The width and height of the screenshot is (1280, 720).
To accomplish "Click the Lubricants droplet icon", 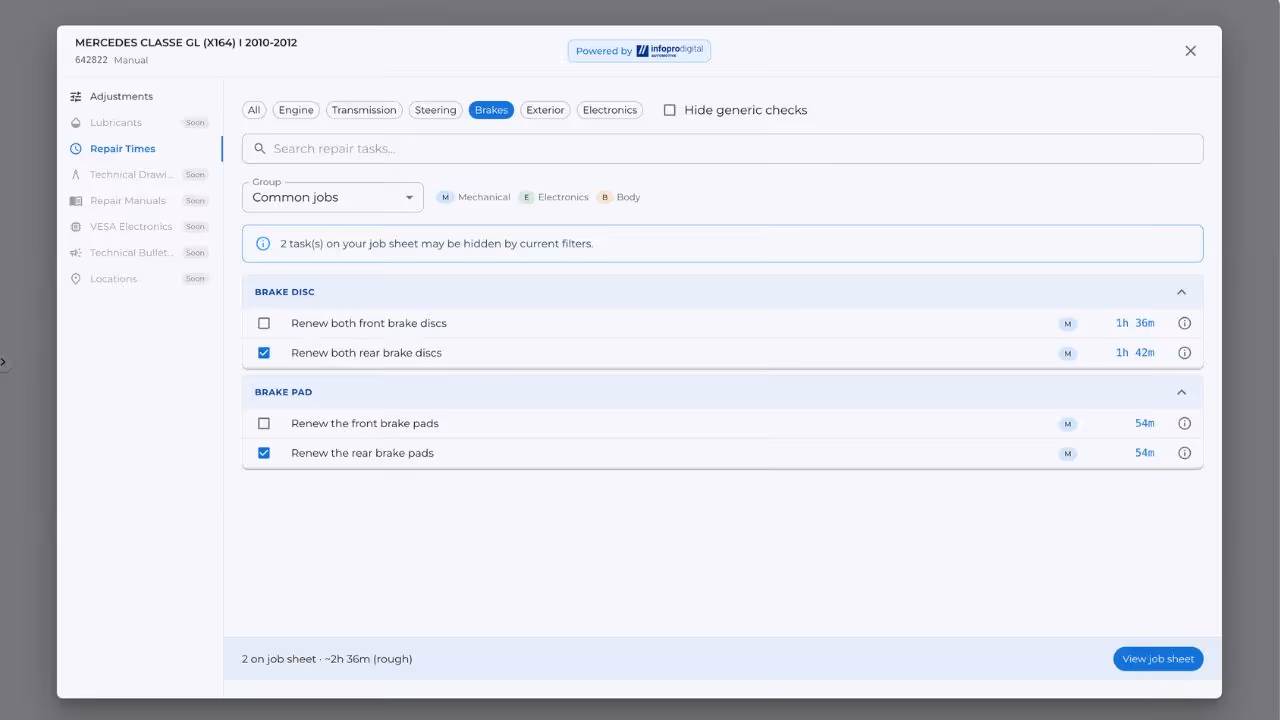I will (76, 123).
